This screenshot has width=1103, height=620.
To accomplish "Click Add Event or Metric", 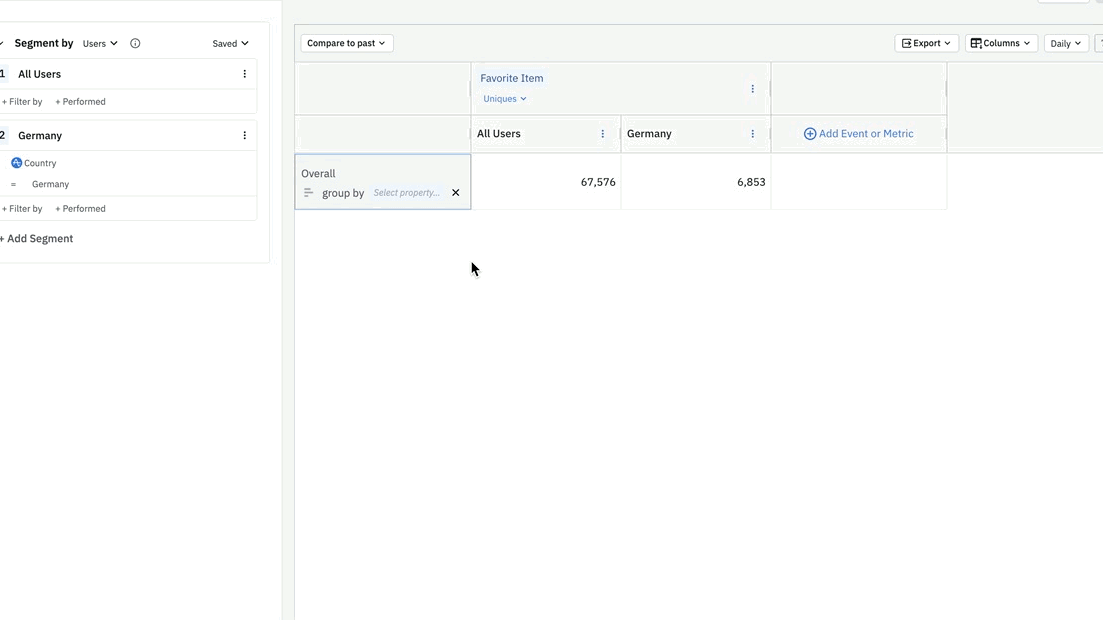I will 858,134.
